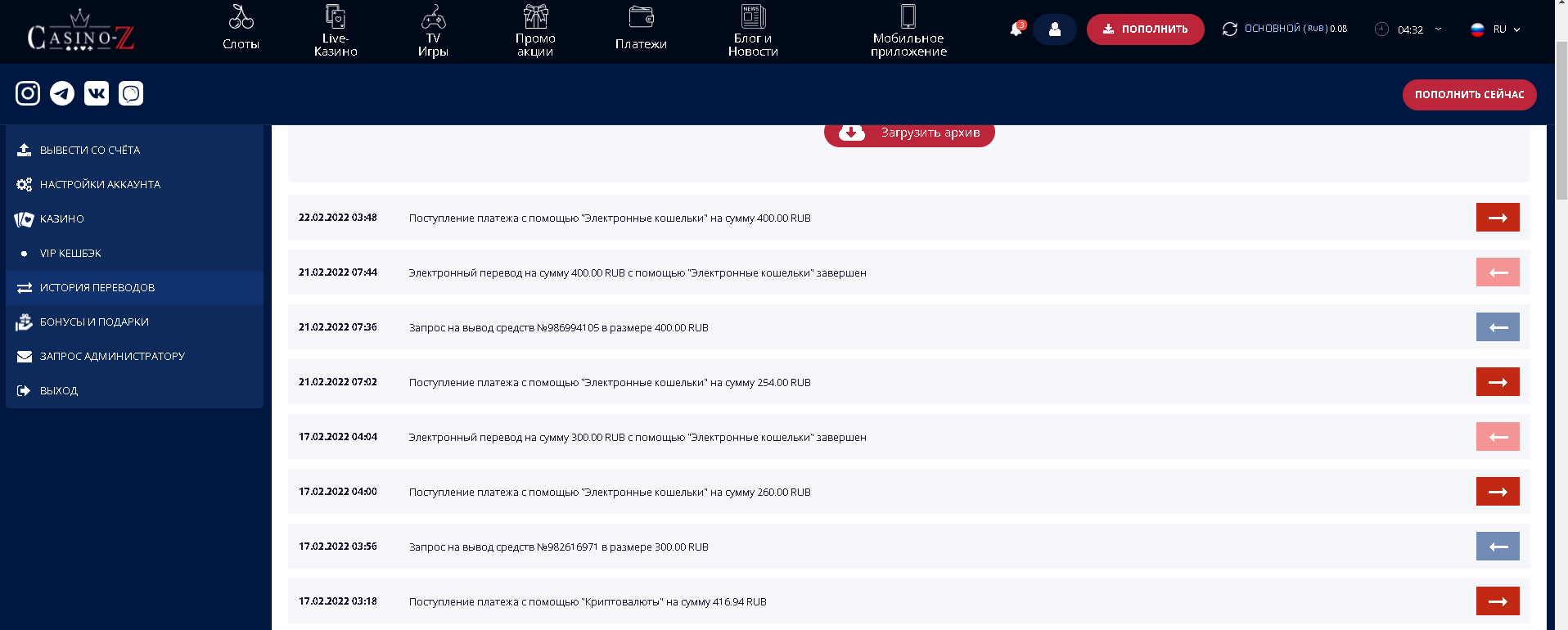
Task: Click the Загрузить архив button
Action: click(x=909, y=135)
